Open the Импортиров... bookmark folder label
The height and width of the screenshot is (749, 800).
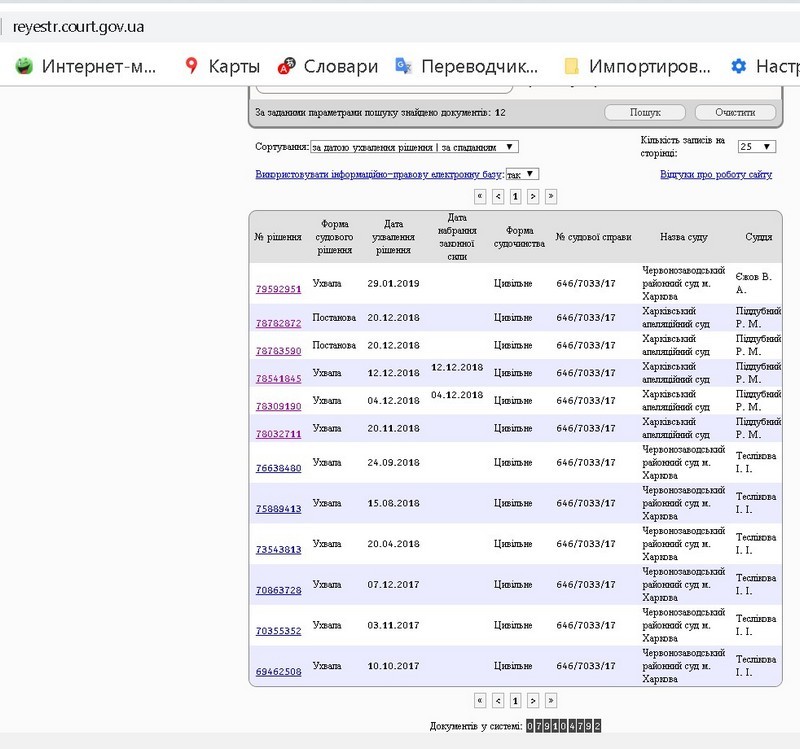pos(649,66)
